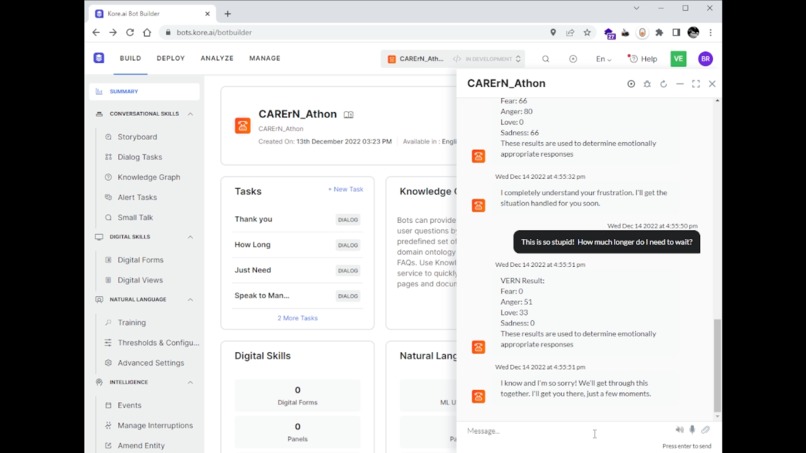Image resolution: width=806 pixels, height=453 pixels.
Task: Click the orange bot icon on summary card
Action: point(243,125)
